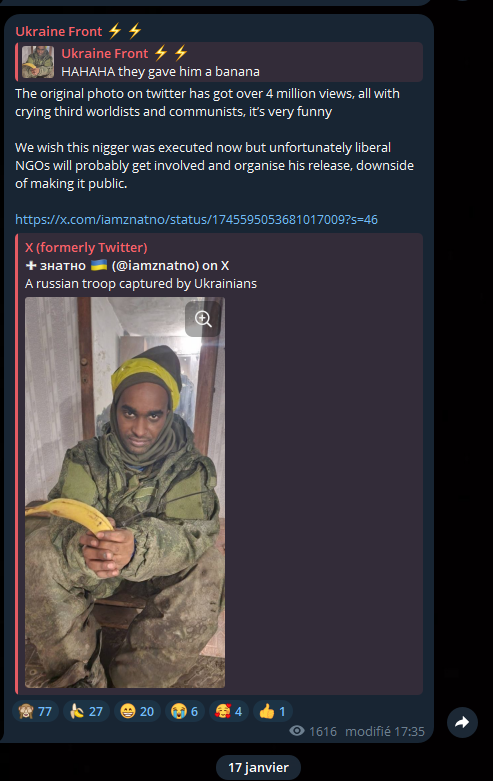Click the forward arrow button beside the message
This screenshot has width=493, height=781.
(x=462, y=722)
